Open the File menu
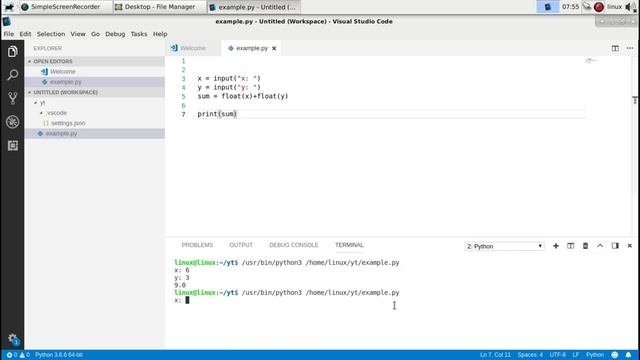 9,34
